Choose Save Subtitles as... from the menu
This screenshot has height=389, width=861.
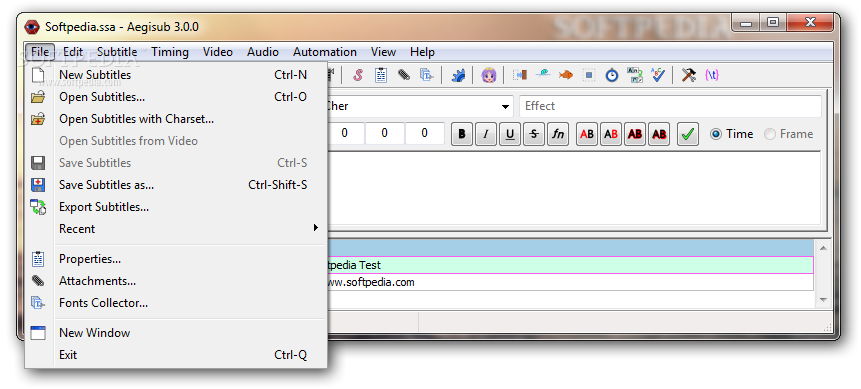pyautogui.click(x=176, y=185)
